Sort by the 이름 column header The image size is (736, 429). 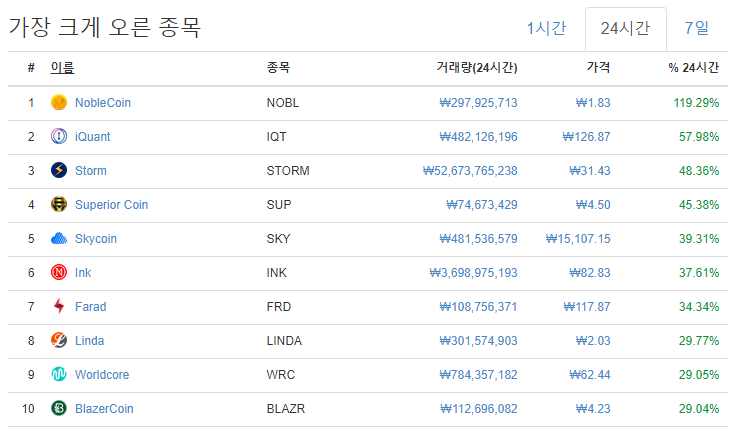[x=62, y=68]
